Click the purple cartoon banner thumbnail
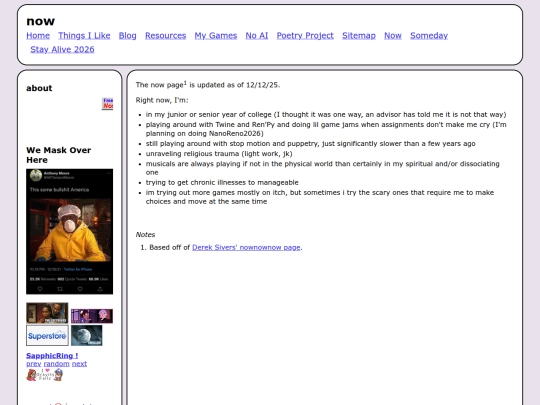This screenshot has width=540, height=405. pos(92,316)
